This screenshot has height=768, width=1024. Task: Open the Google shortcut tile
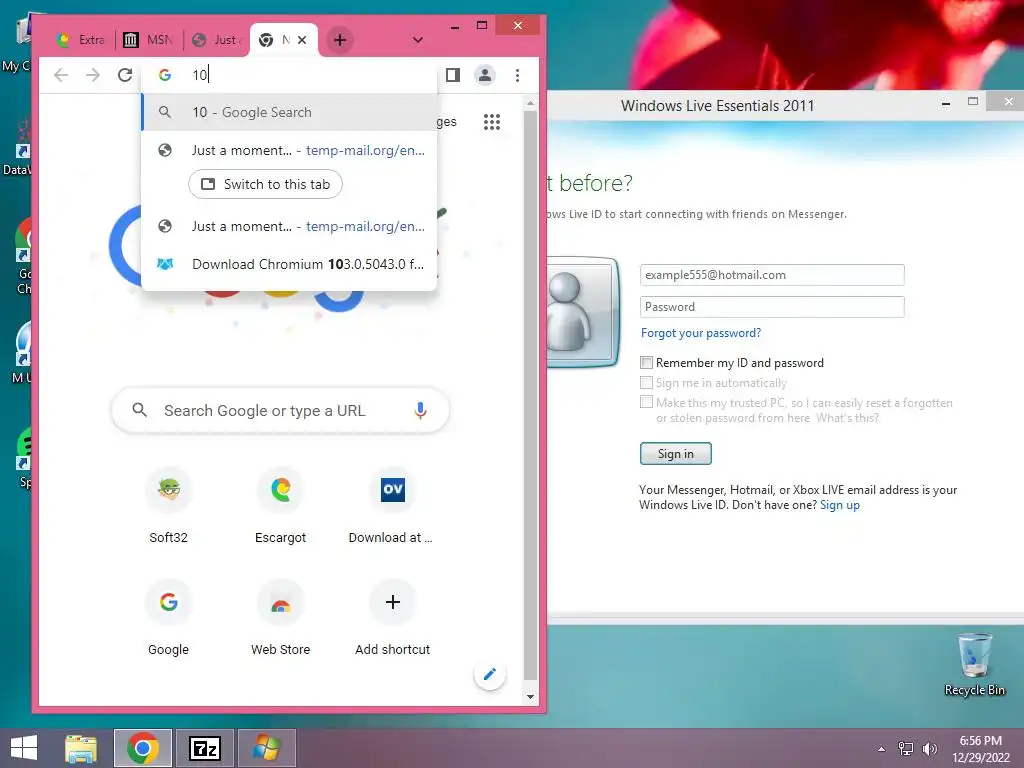pos(168,618)
